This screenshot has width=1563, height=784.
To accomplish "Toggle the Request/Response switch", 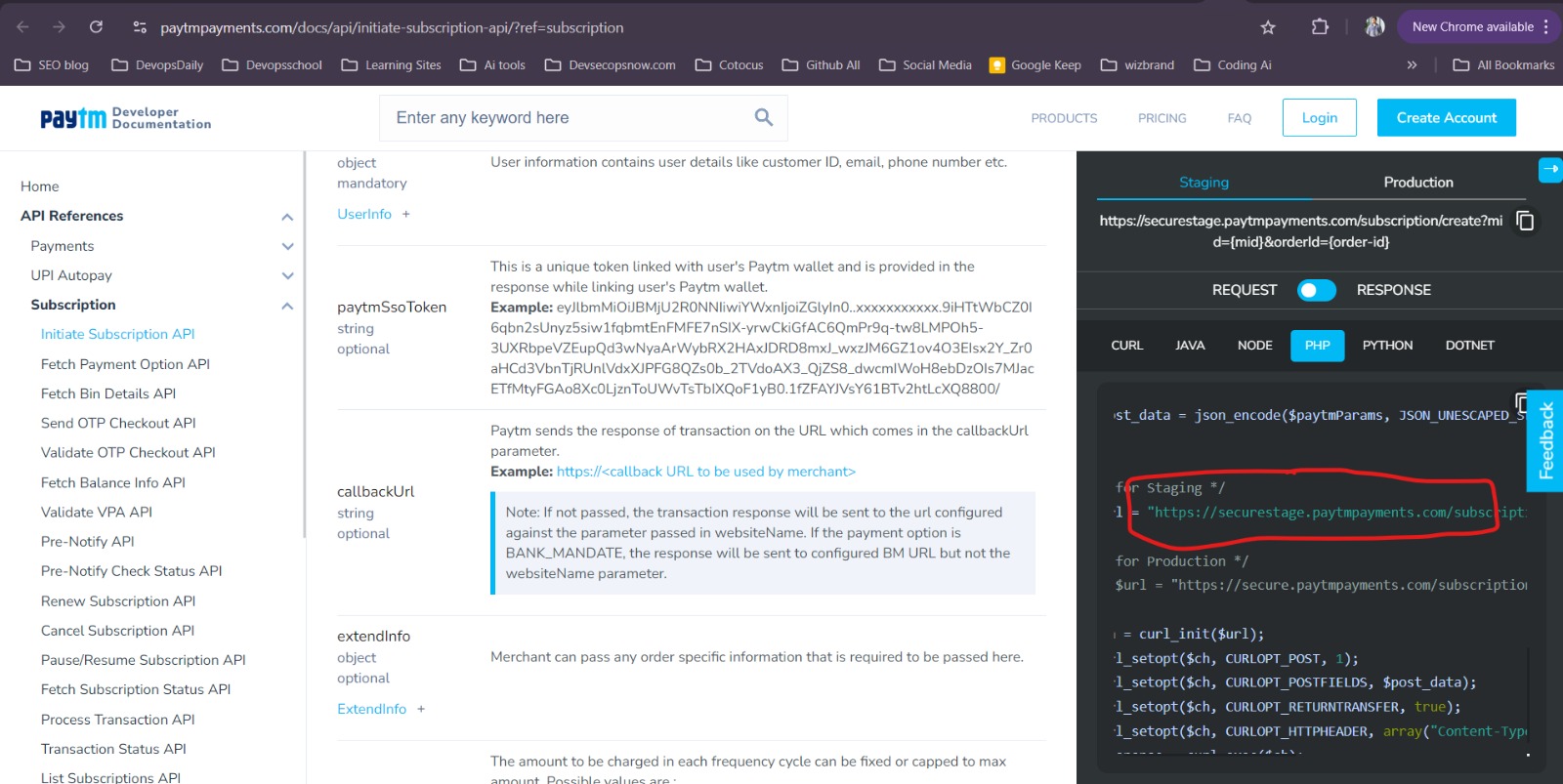I will pyautogui.click(x=1316, y=290).
